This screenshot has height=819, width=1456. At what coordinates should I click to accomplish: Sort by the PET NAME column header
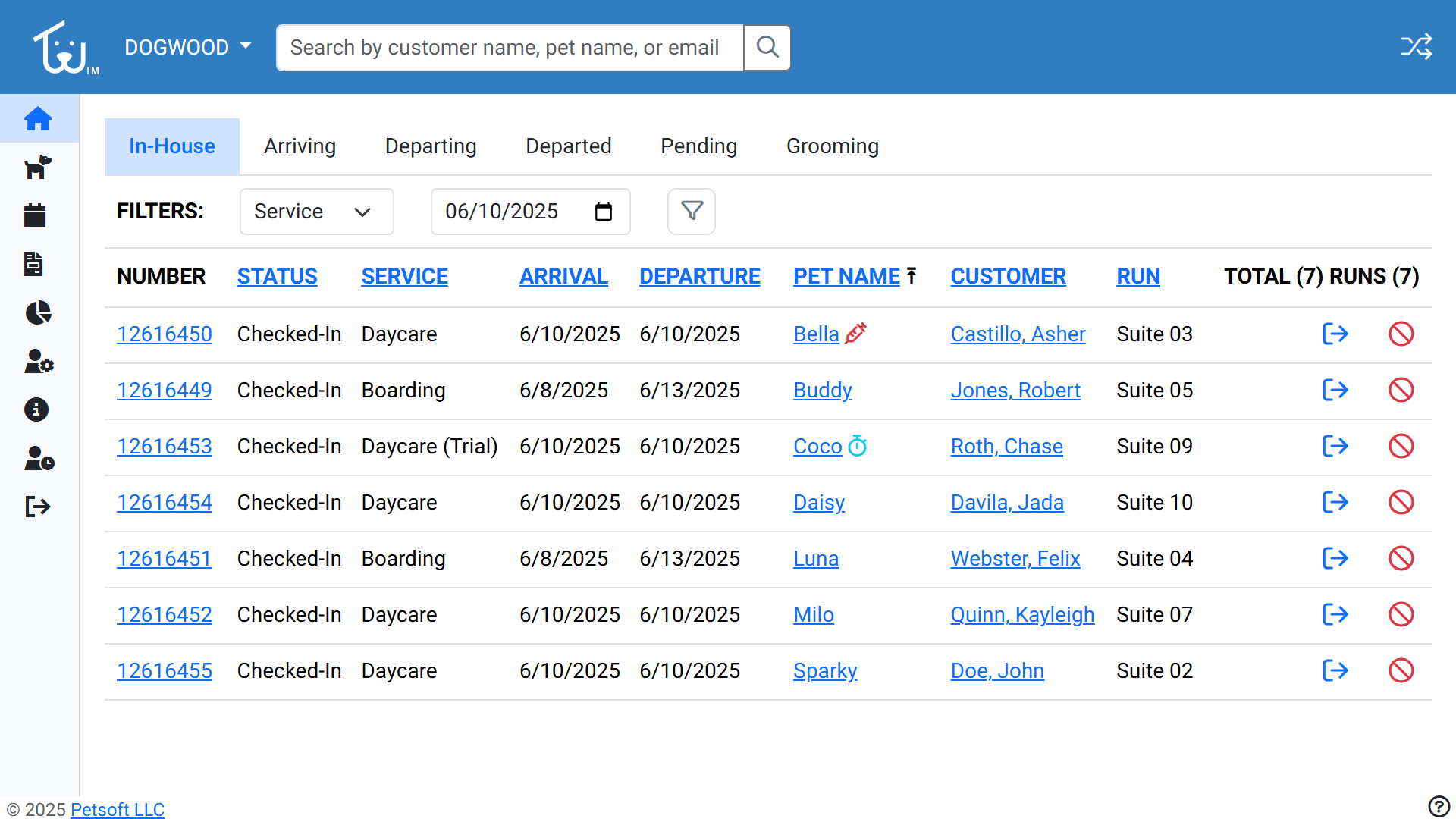[x=846, y=276]
